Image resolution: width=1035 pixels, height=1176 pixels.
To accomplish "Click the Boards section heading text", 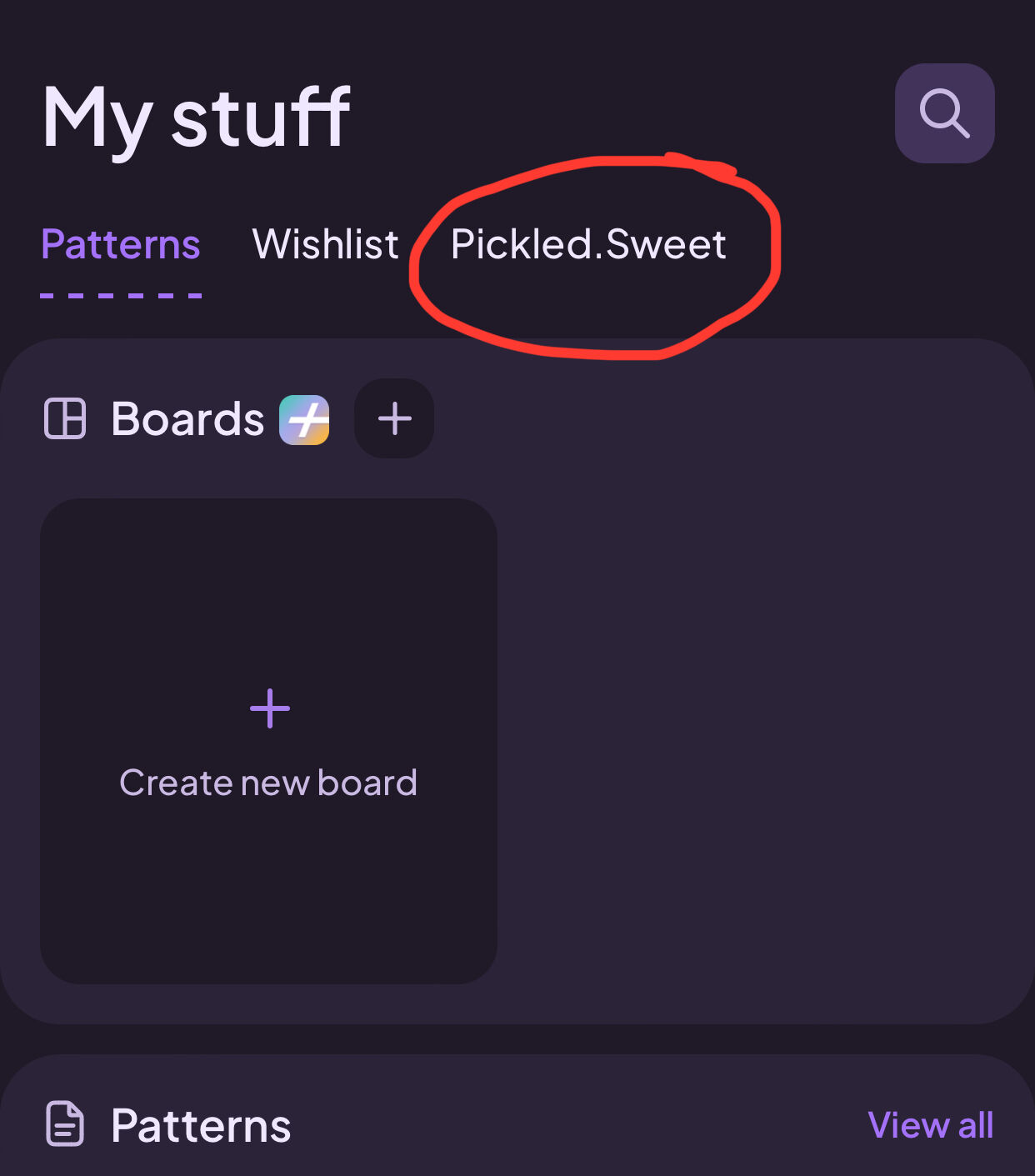I will 187,418.
